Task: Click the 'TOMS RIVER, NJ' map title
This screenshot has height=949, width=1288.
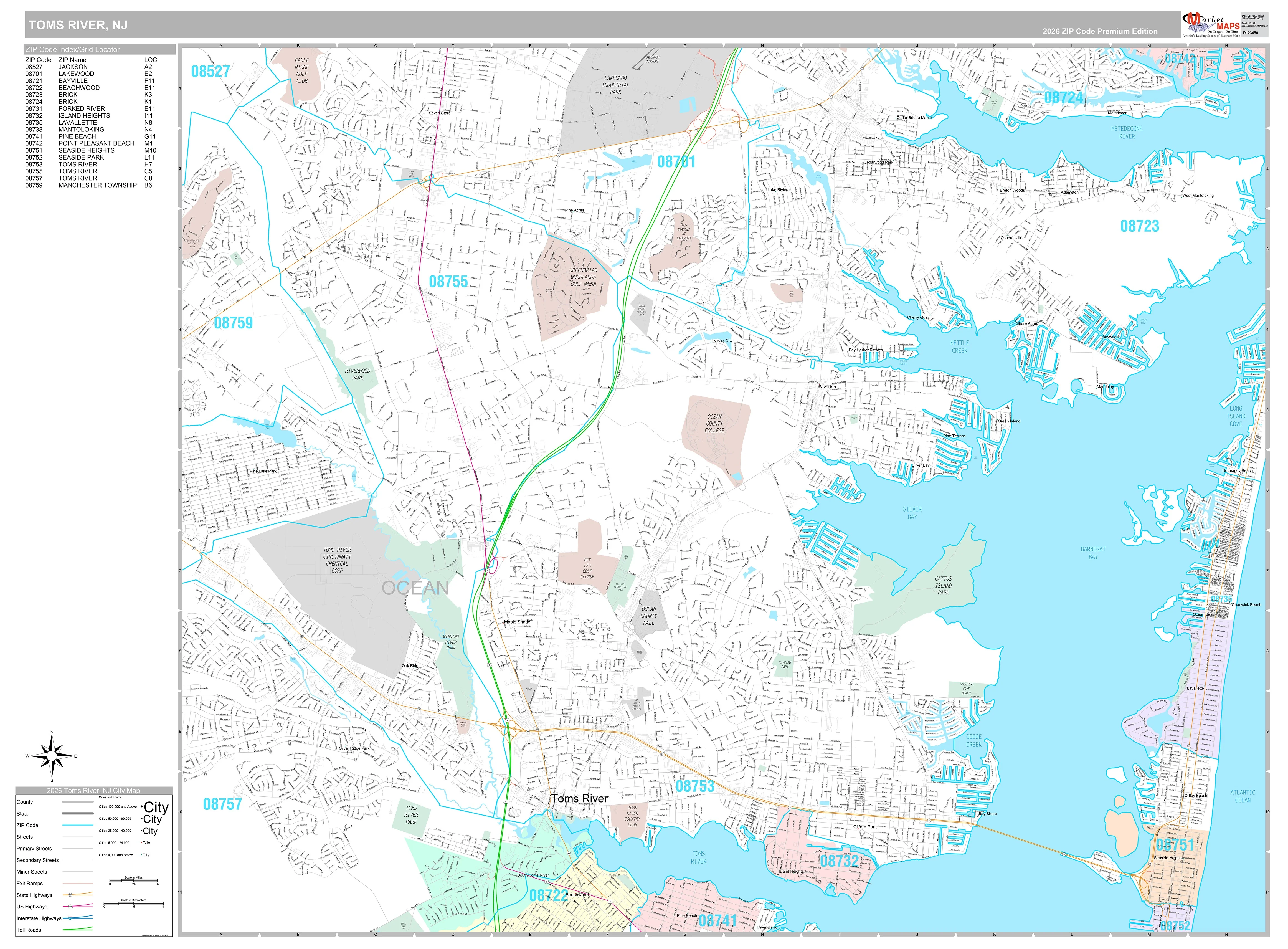Action: 78,25
